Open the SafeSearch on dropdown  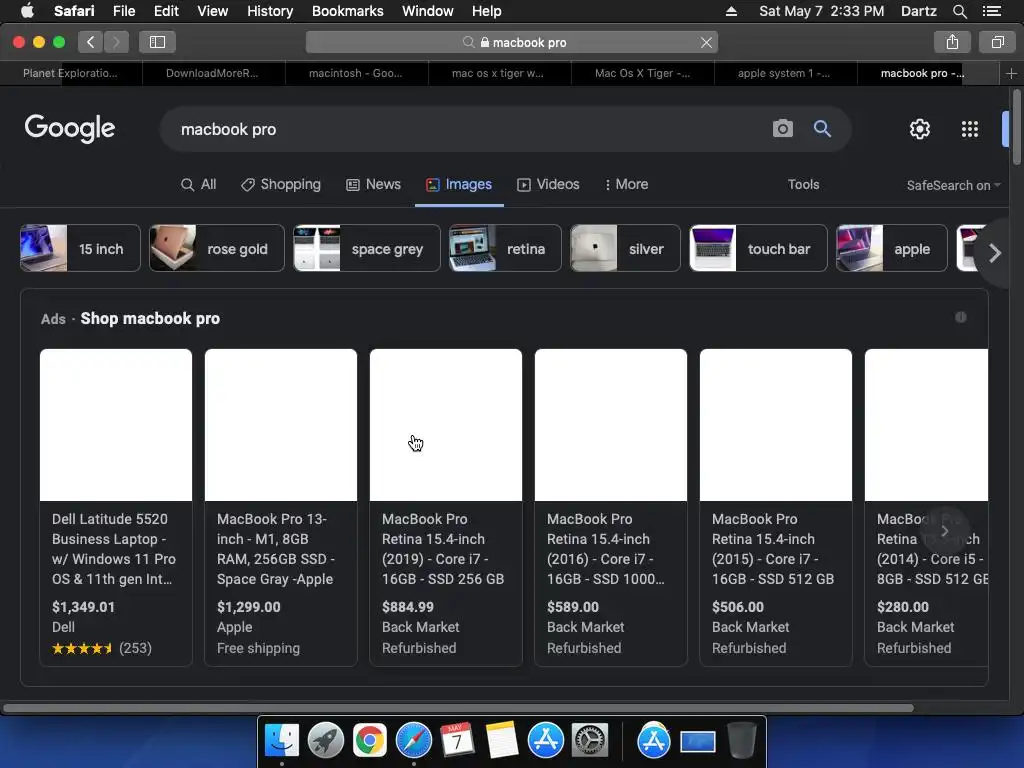[x=953, y=185]
